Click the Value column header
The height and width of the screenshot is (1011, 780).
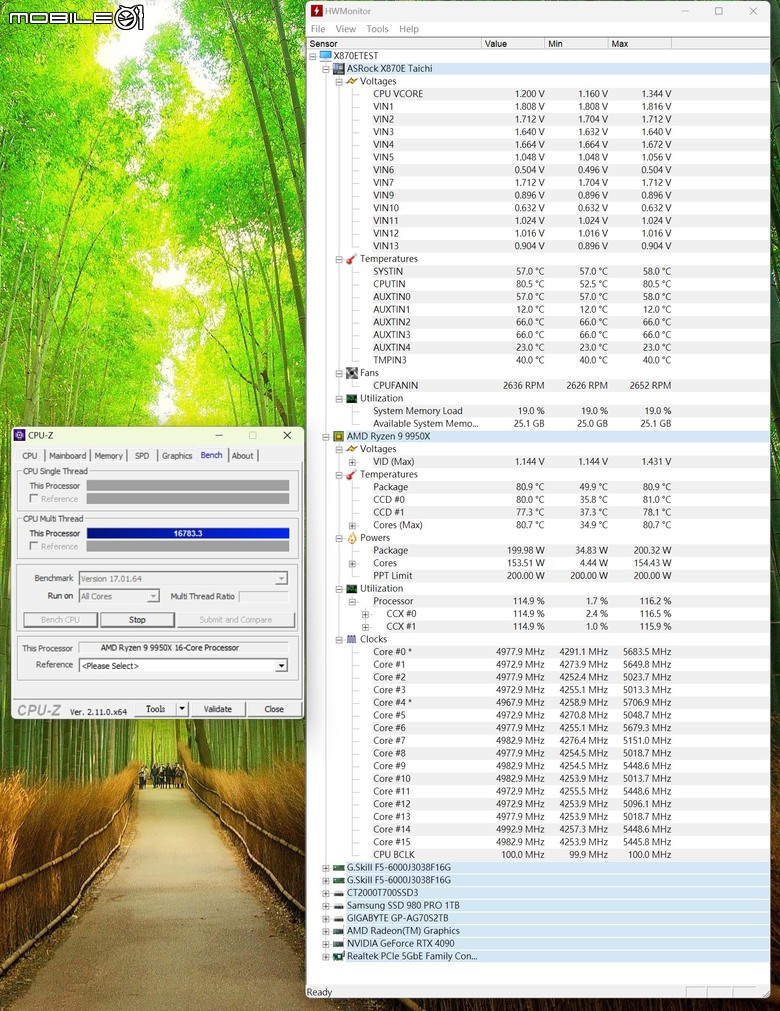tap(513, 43)
